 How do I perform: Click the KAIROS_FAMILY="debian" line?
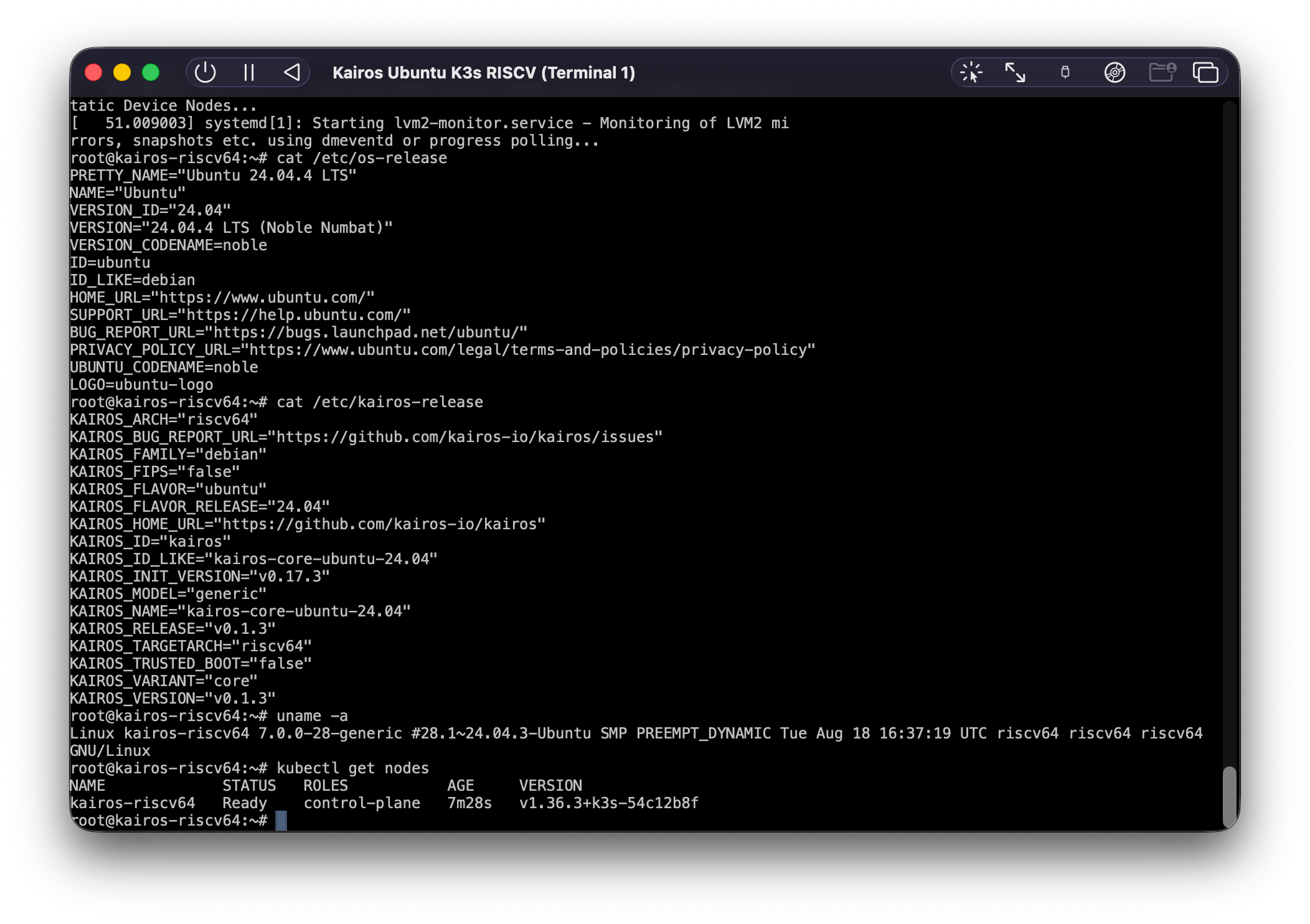pyautogui.click(x=168, y=455)
